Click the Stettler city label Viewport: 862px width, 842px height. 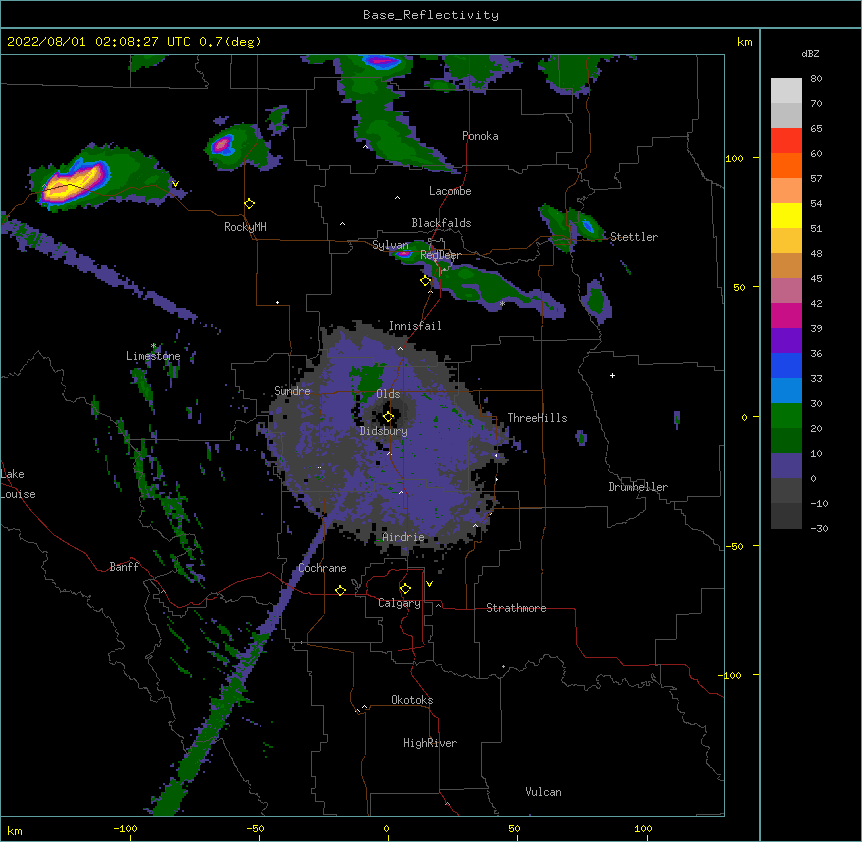point(634,237)
